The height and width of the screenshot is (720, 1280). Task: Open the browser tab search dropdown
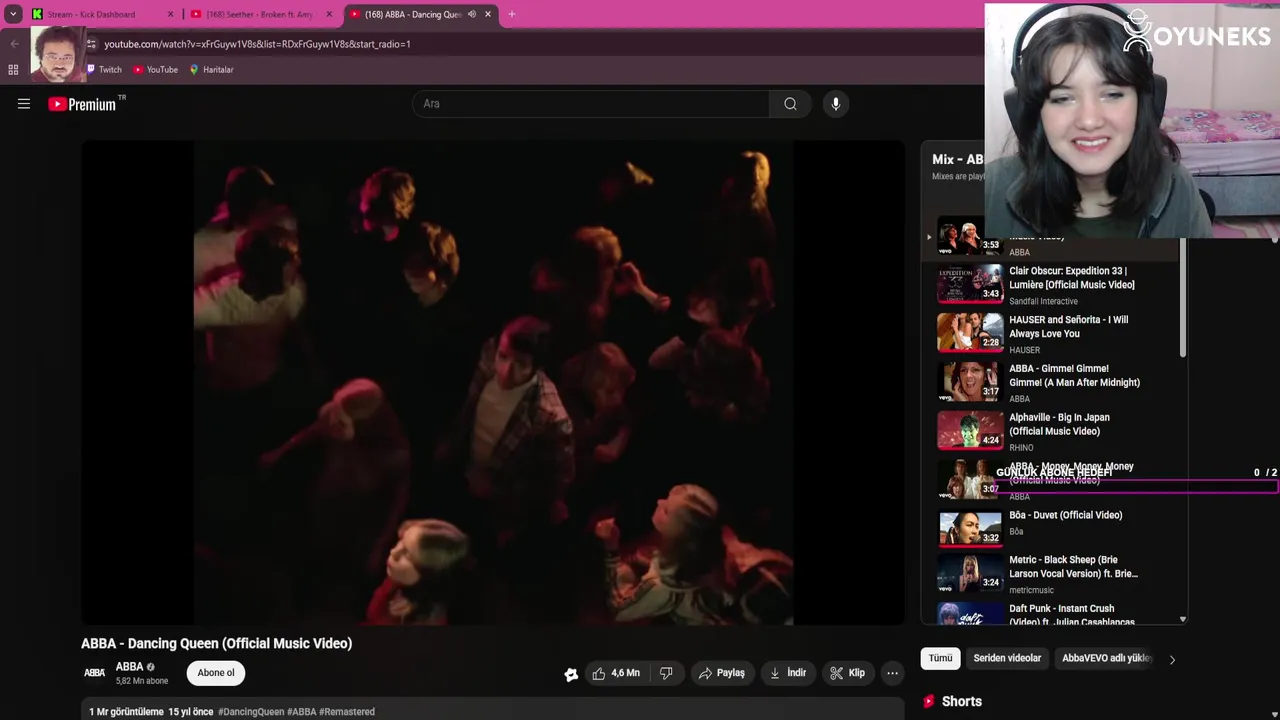(13, 14)
